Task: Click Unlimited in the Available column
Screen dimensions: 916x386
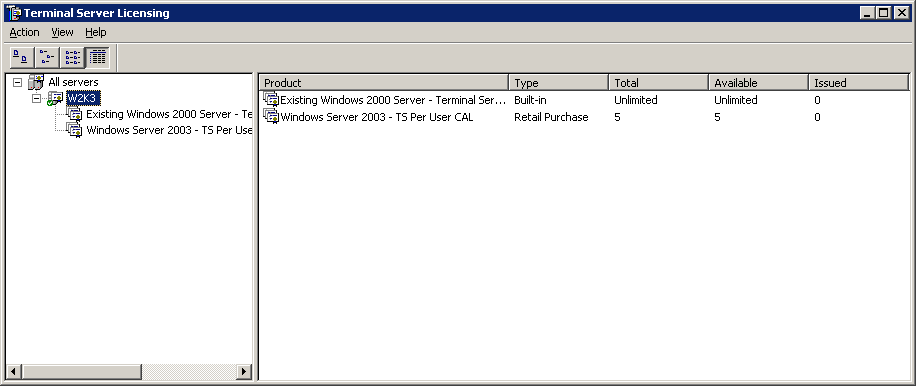Action: click(x=735, y=100)
